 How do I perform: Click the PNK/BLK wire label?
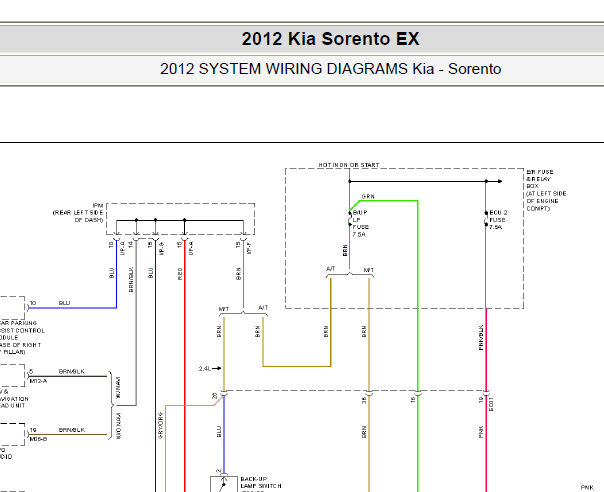tap(481, 338)
